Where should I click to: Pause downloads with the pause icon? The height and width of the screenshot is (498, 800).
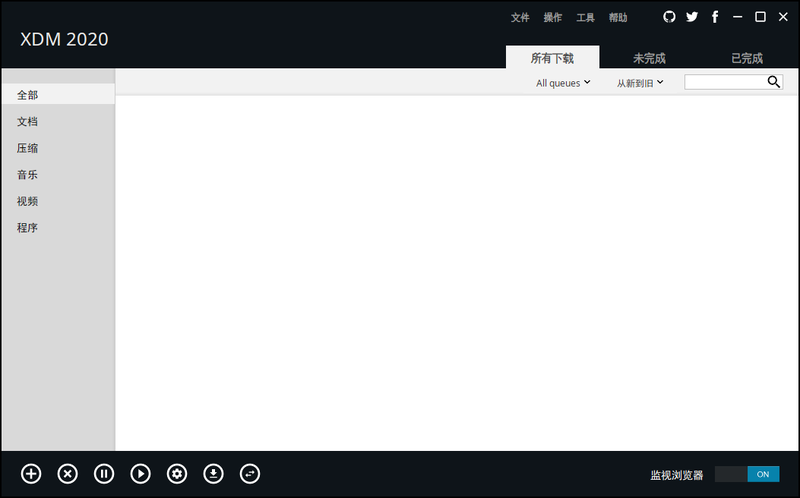[104, 474]
